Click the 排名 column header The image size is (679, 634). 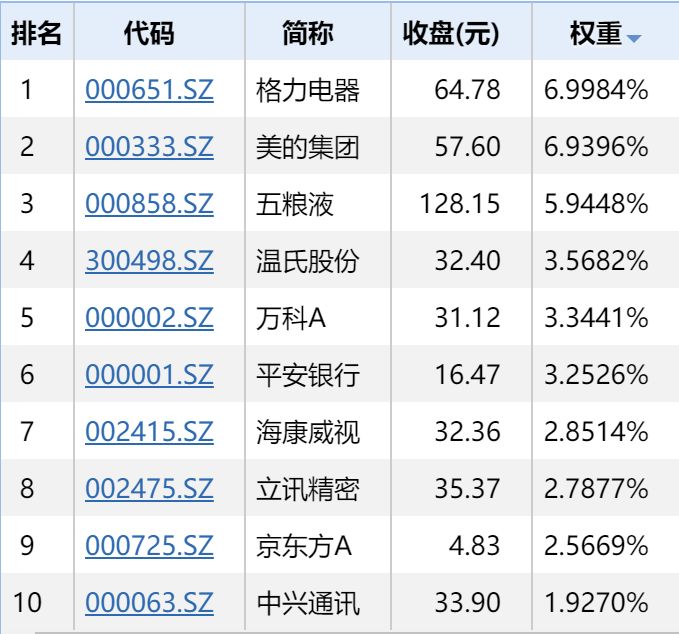(x=36, y=33)
